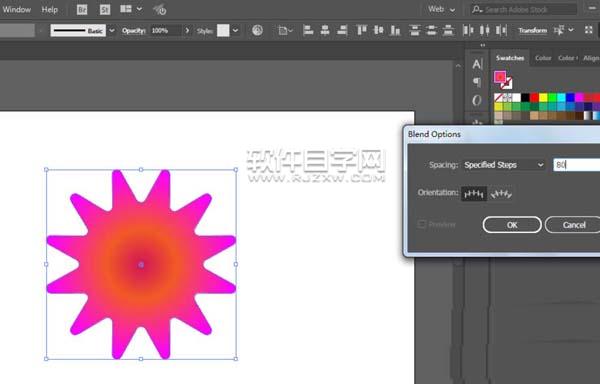Confirm Blend Options with OK

512,225
